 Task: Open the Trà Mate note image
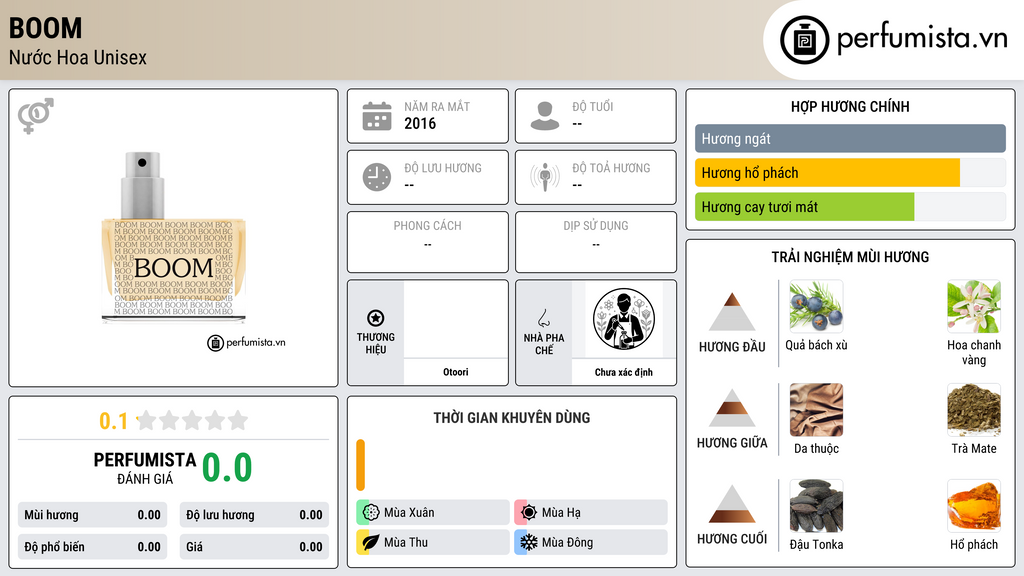[974, 409]
